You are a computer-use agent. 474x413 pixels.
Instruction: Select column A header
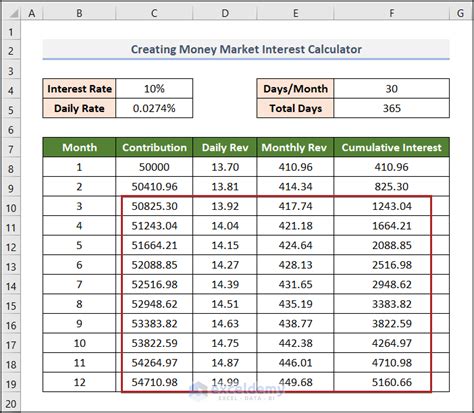[32, 13]
